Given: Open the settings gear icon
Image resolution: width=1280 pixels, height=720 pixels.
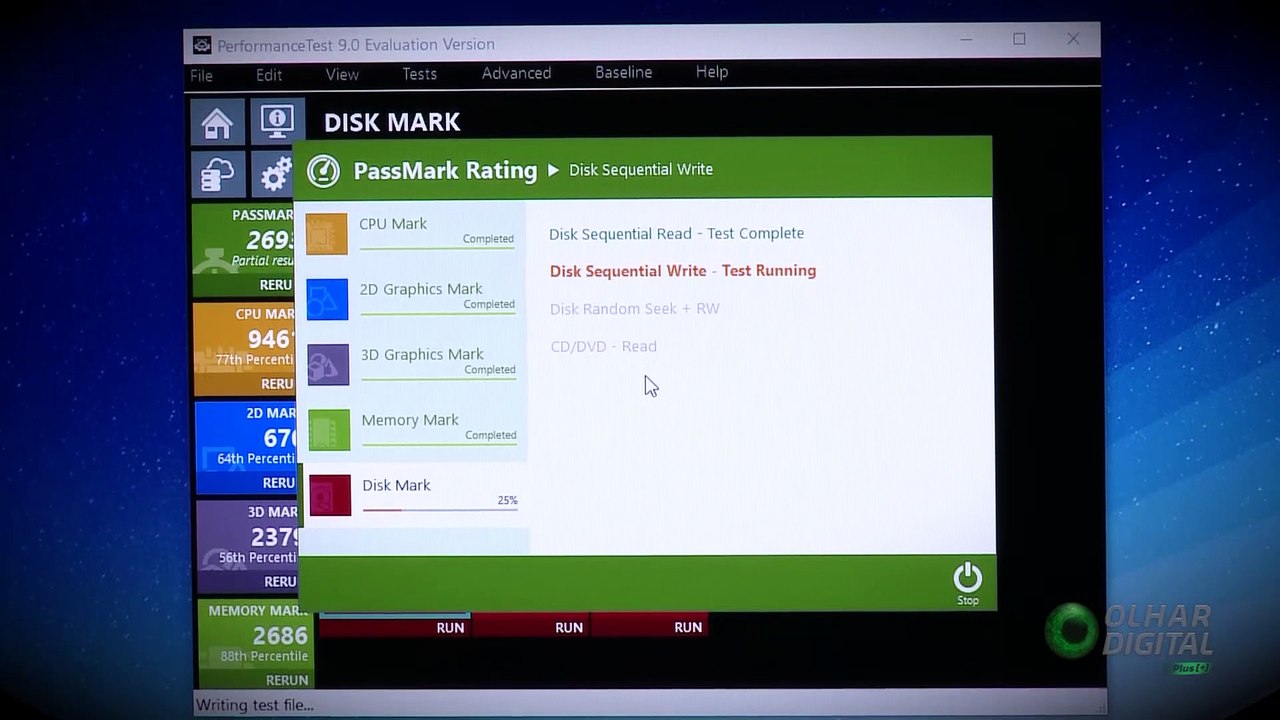Looking at the screenshot, I should pyautogui.click(x=272, y=175).
